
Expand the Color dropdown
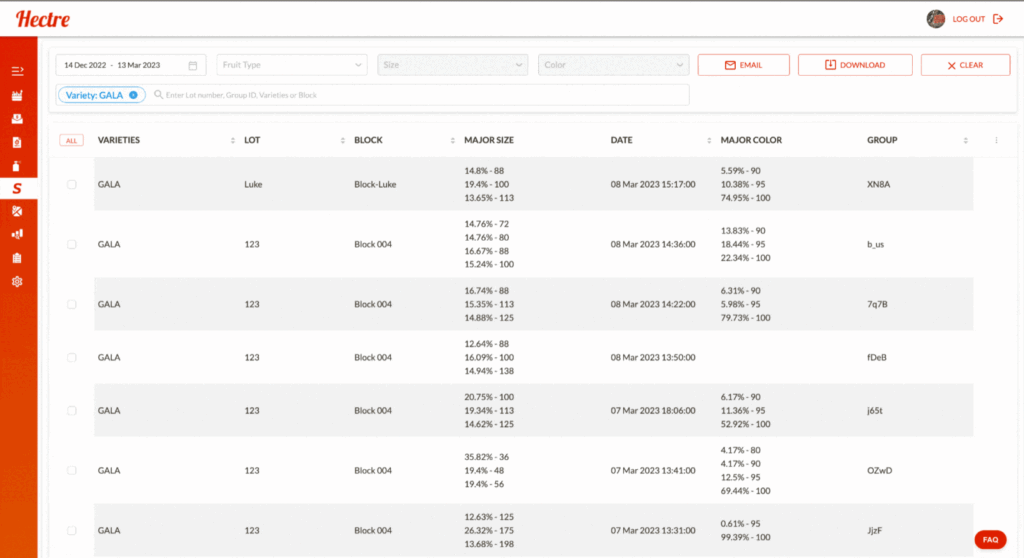coord(613,65)
